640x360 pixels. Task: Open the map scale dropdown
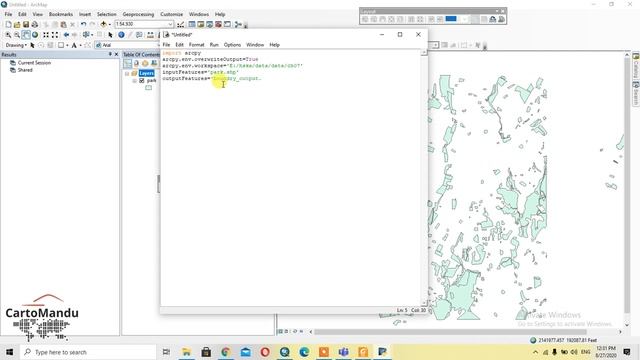pos(170,24)
